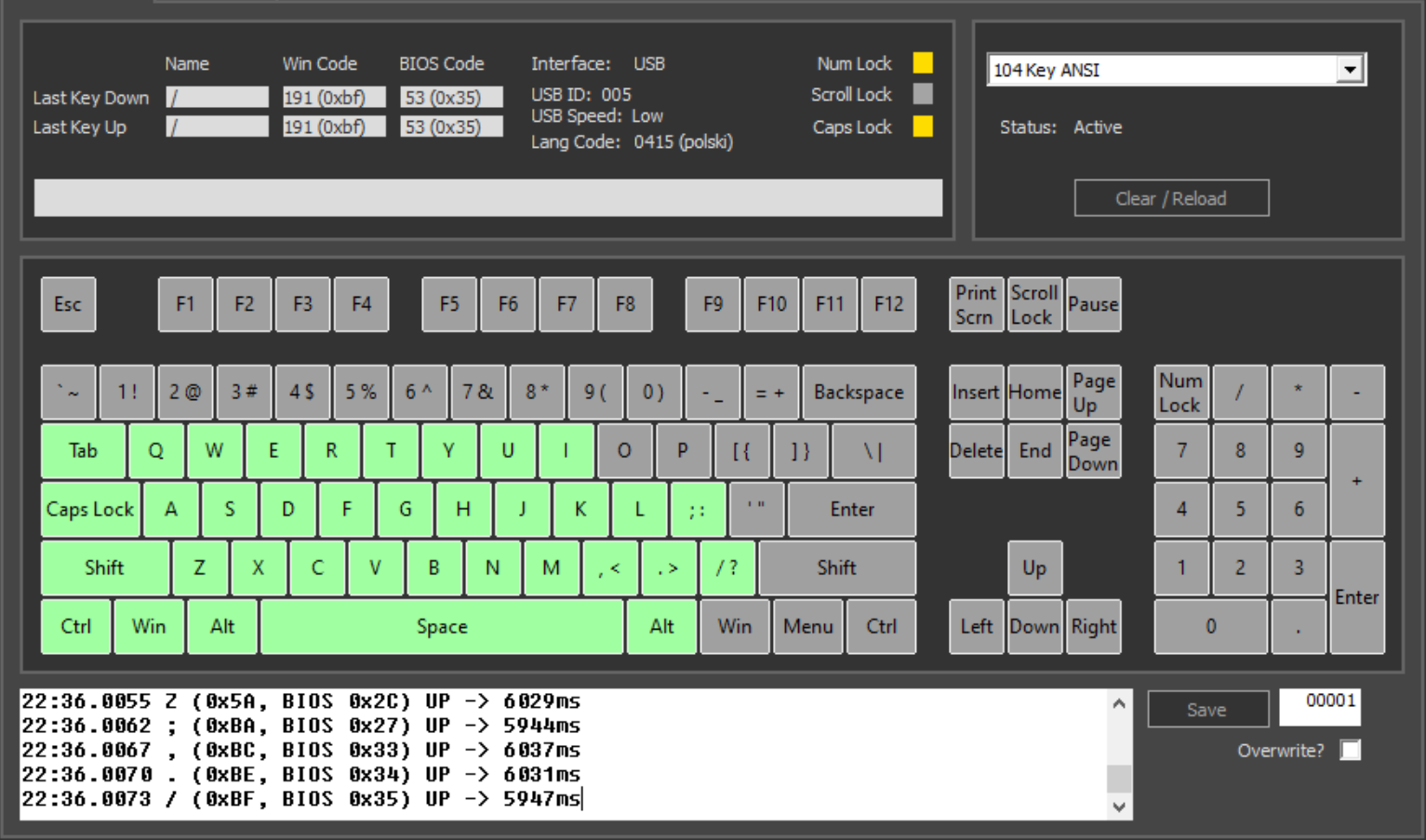The image size is (1426, 840).
Task: Click the gray Scroll Lock indicator
Action: click(923, 94)
